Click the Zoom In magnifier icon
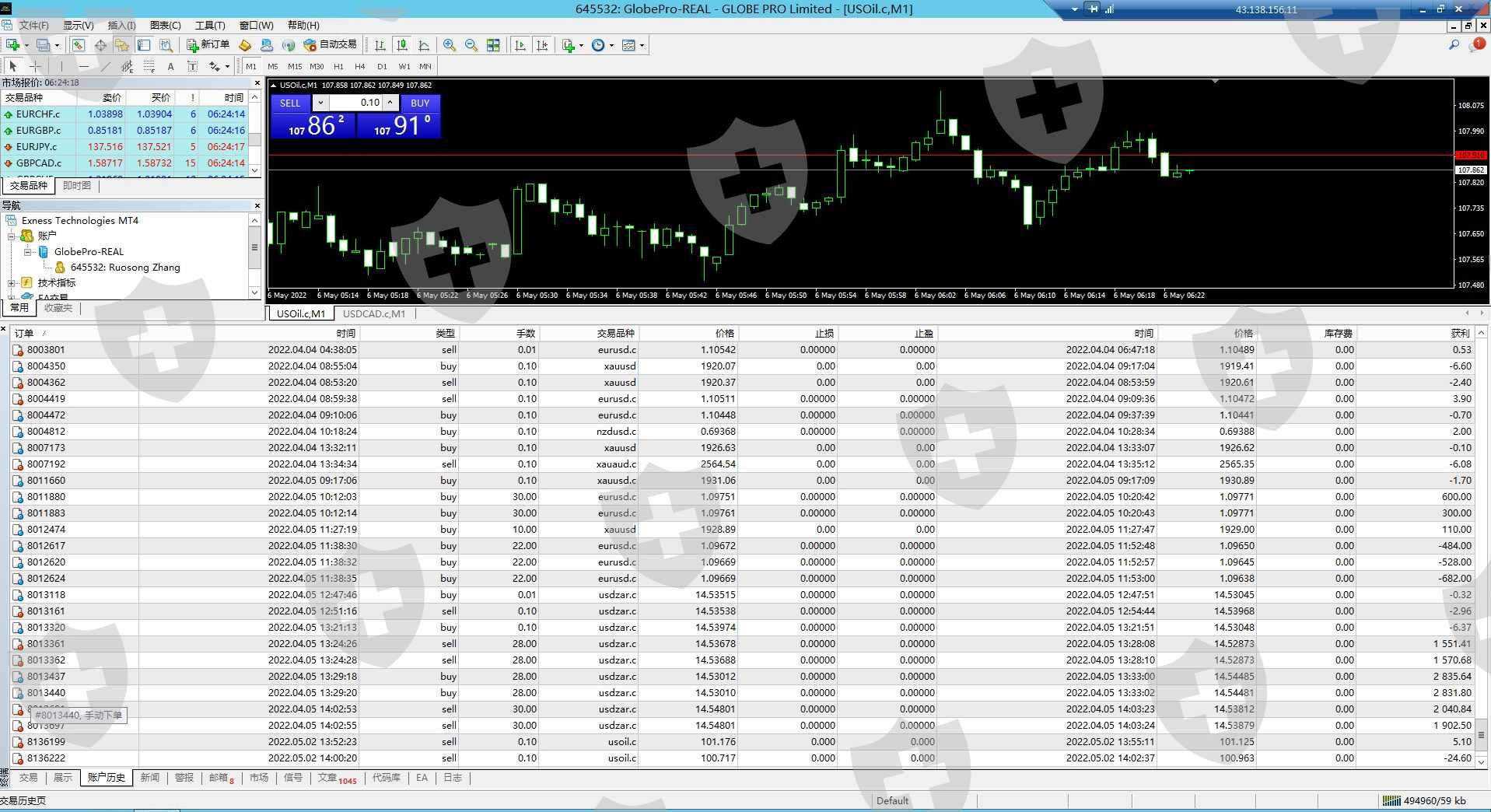1491x812 pixels. 450,45
